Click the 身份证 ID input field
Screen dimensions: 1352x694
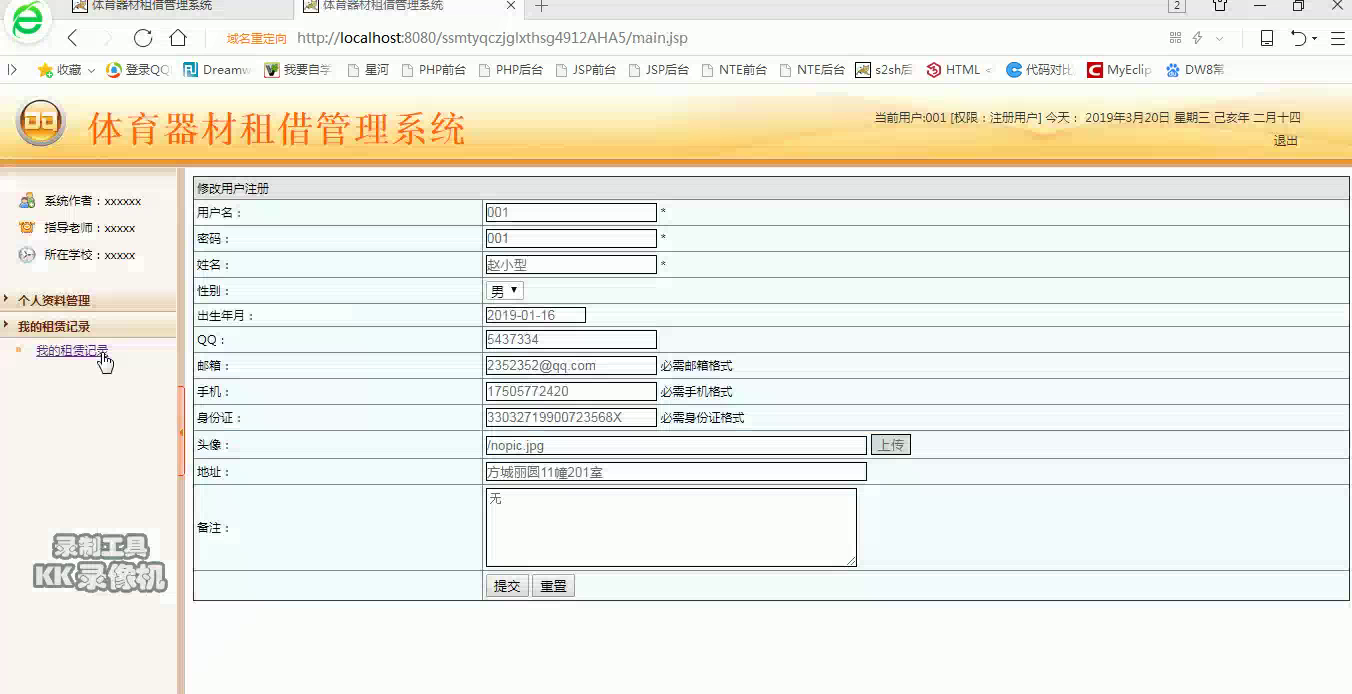(x=571, y=417)
